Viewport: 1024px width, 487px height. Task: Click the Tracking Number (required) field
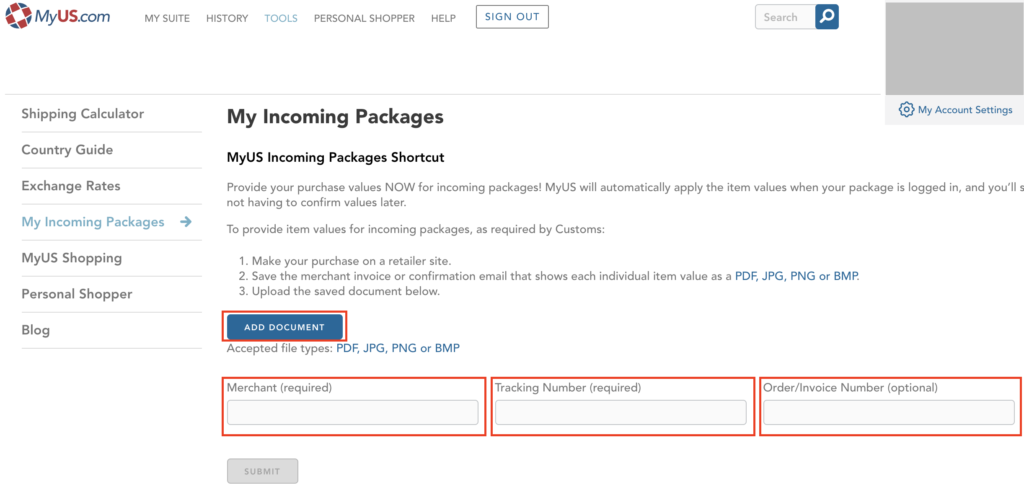pos(620,413)
